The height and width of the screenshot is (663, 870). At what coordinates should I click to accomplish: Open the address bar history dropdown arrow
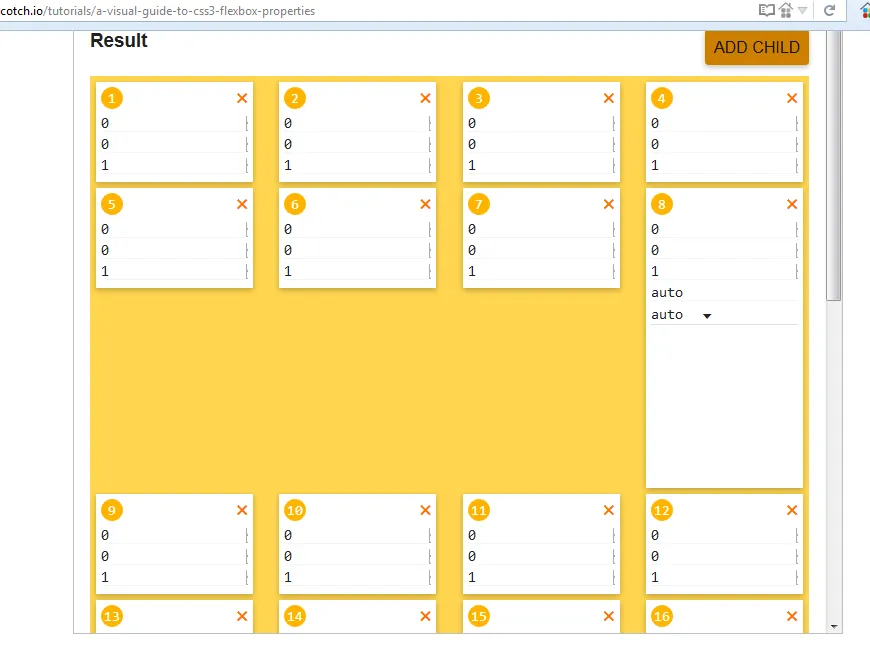pos(802,10)
